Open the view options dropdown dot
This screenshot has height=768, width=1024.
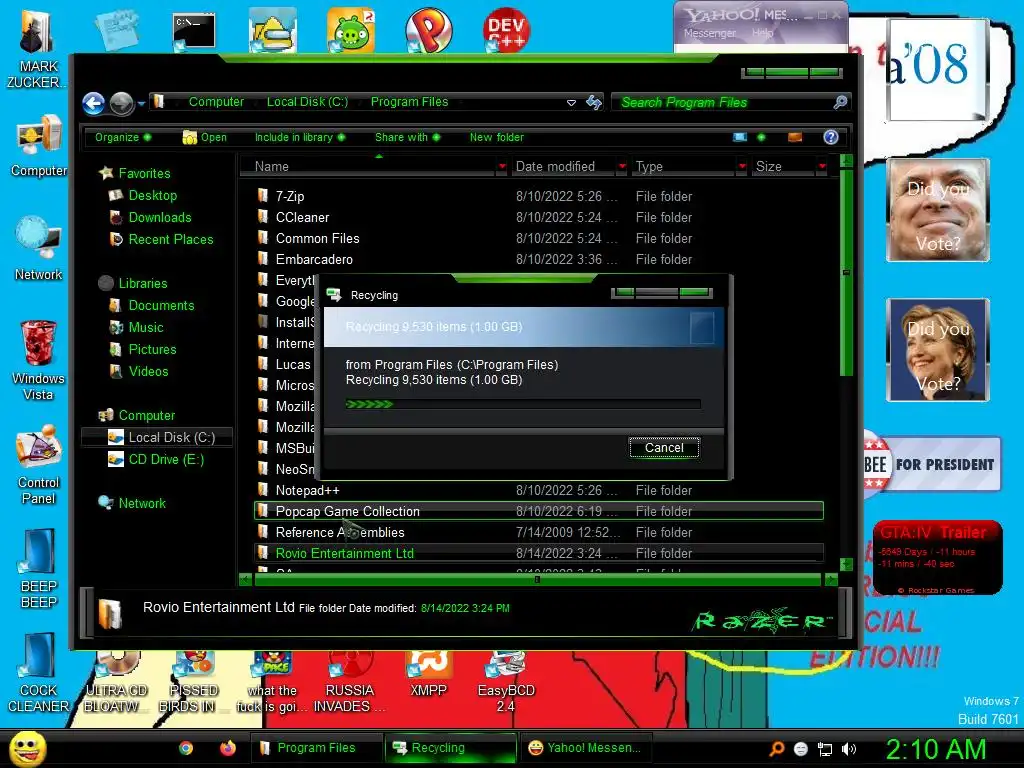point(761,137)
